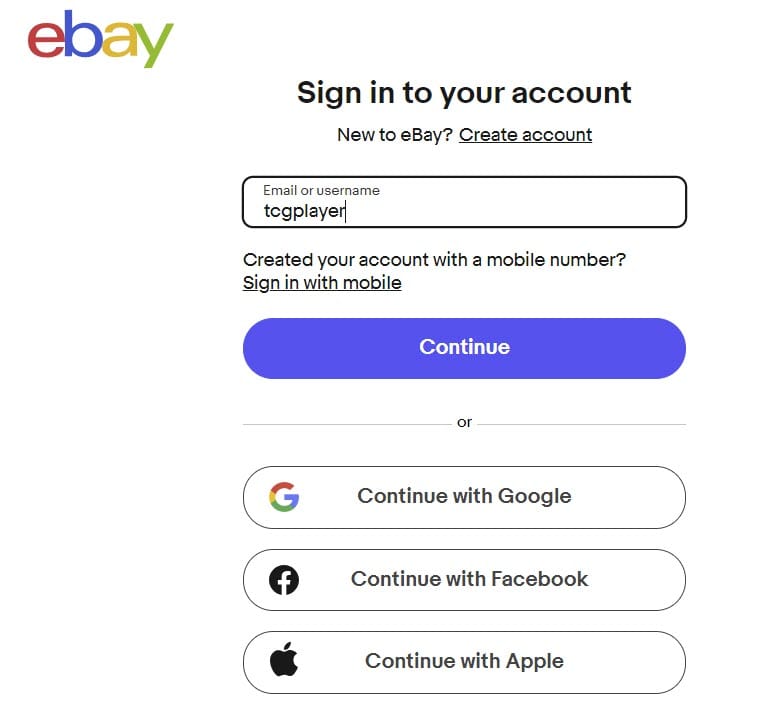Screen dimensions: 781x708
Task: Click the typed text 'tcgplayer'
Action: click(304, 211)
